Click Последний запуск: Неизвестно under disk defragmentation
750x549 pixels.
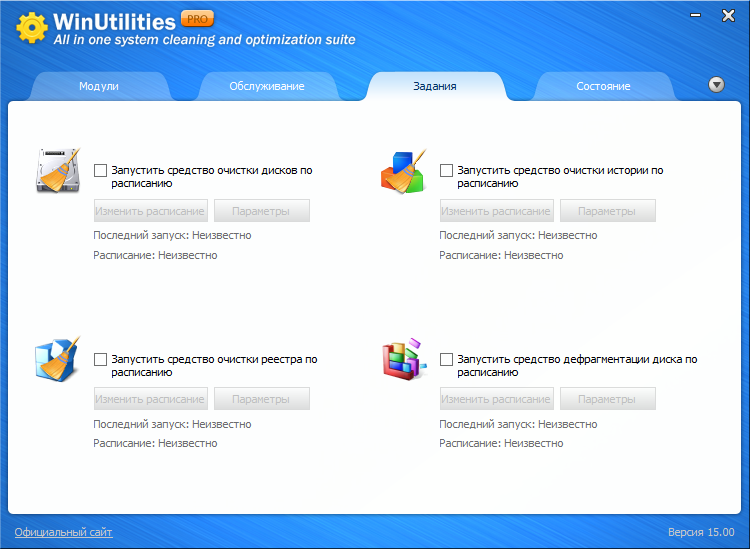(518, 424)
